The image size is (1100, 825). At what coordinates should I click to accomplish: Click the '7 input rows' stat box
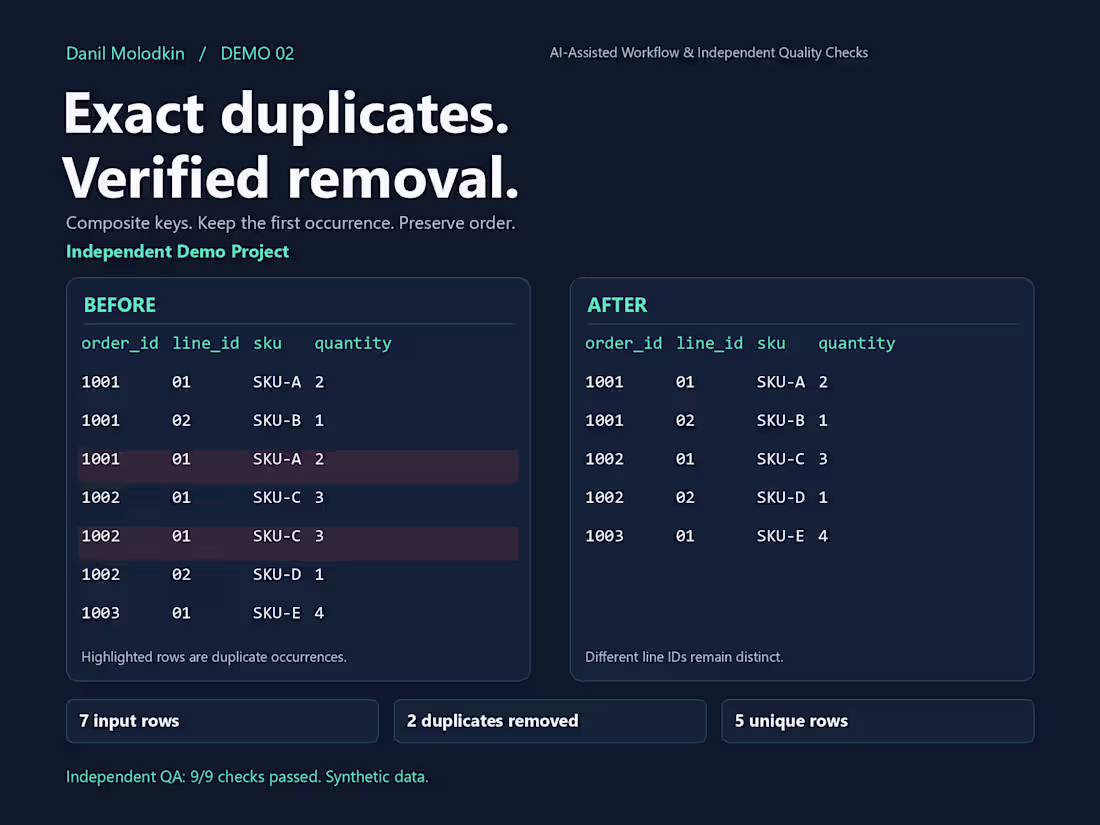pyautogui.click(x=222, y=721)
